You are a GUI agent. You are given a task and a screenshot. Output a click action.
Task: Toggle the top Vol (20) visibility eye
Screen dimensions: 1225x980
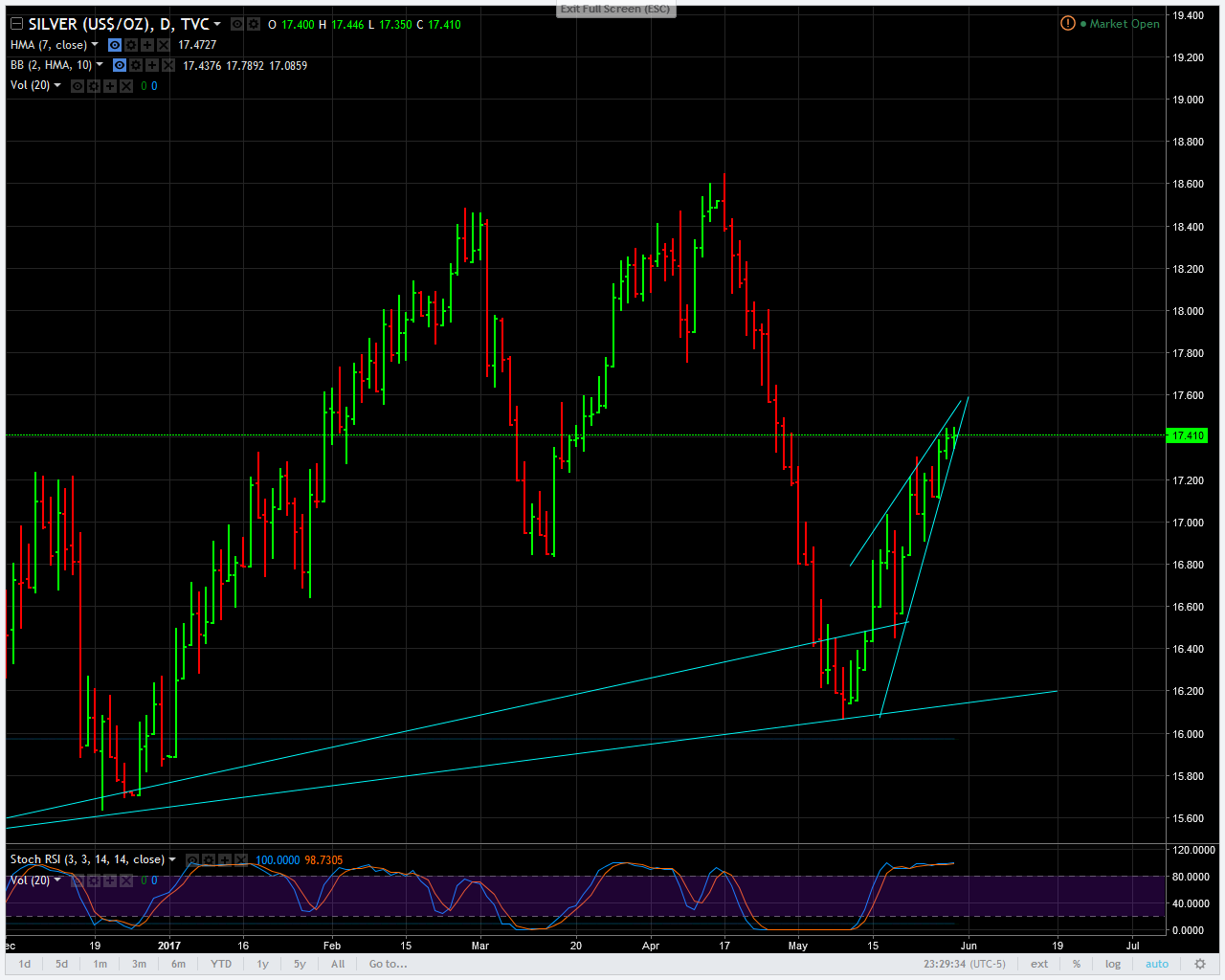coord(78,86)
